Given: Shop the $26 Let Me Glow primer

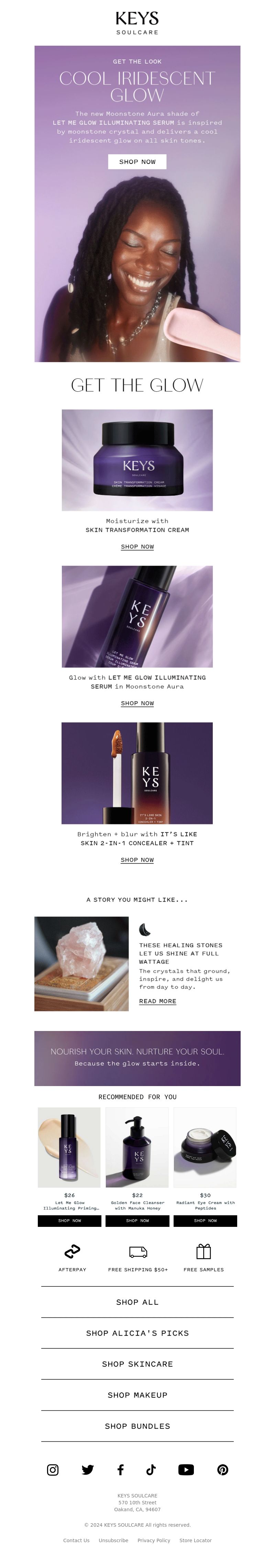Looking at the screenshot, I should [69, 1220].
